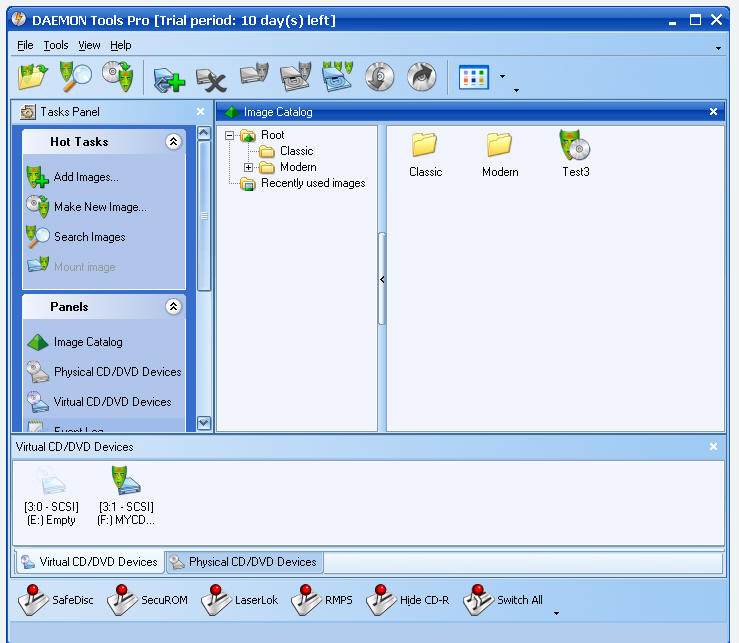
Task: Open the File menu
Action: (x=25, y=45)
